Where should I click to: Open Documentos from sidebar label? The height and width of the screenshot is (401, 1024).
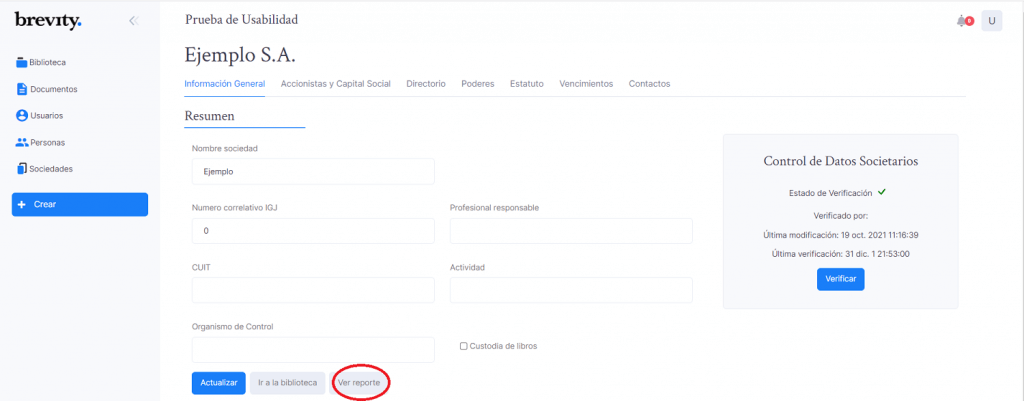coord(54,89)
